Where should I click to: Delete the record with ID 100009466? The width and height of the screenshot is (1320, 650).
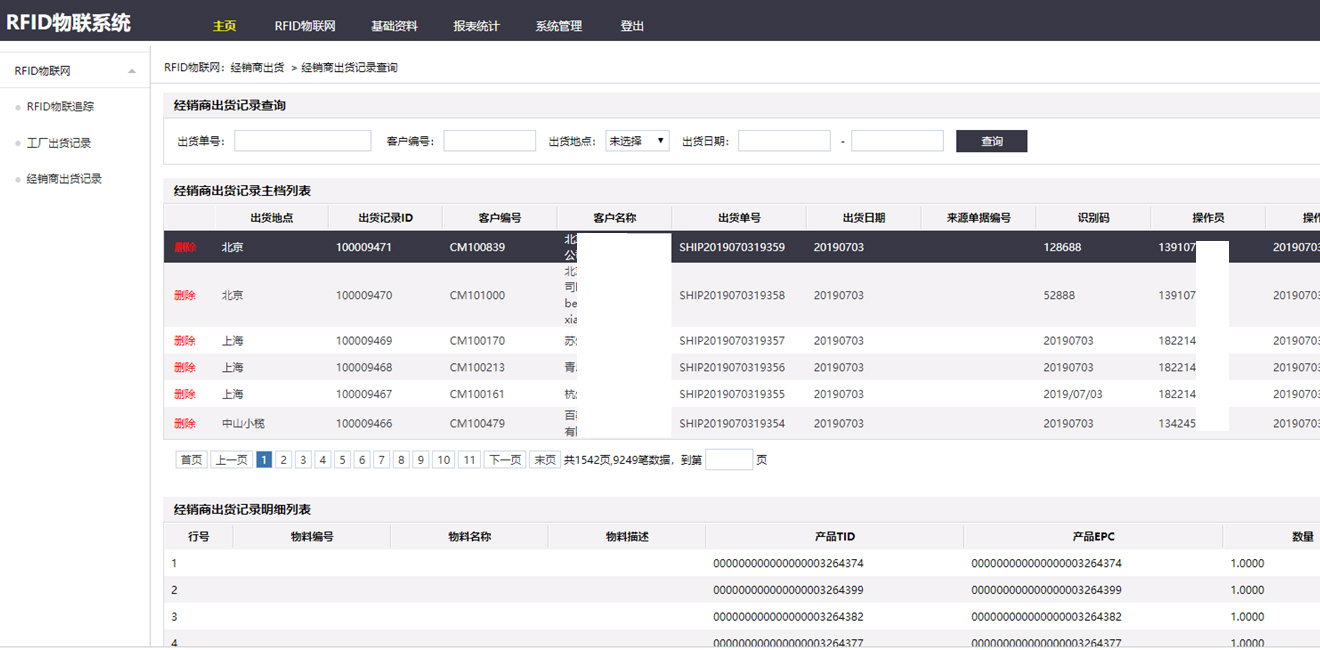pyautogui.click(x=185, y=423)
